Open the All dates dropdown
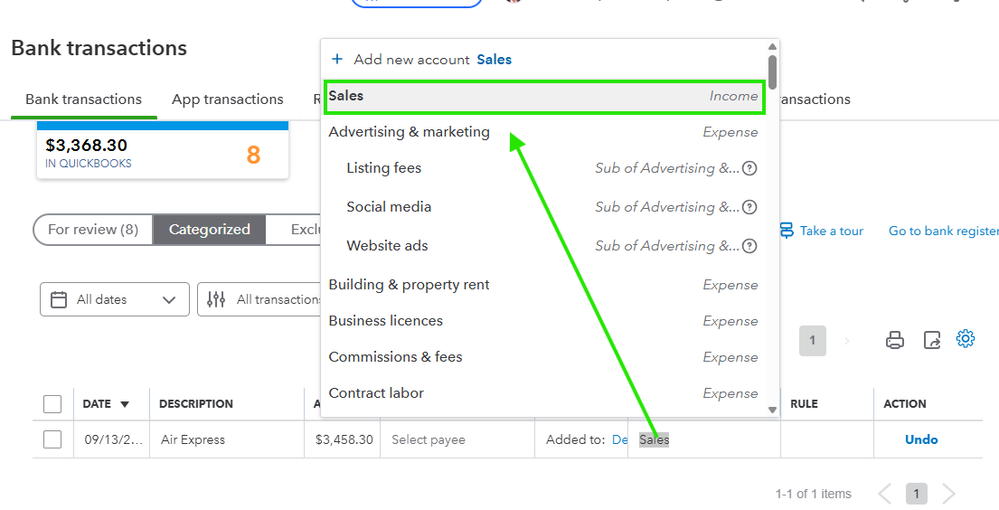999x510 pixels. 115,299
